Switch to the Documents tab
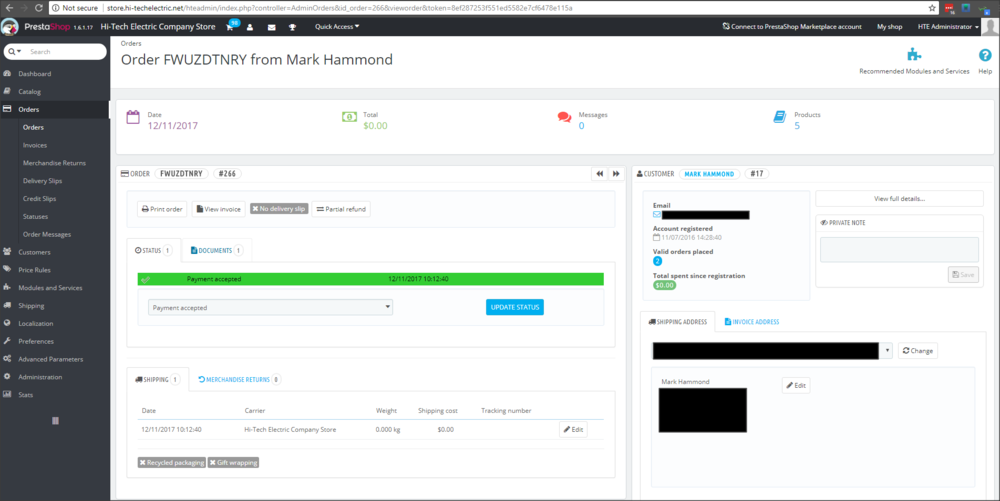The image size is (1000, 501). 216,250
